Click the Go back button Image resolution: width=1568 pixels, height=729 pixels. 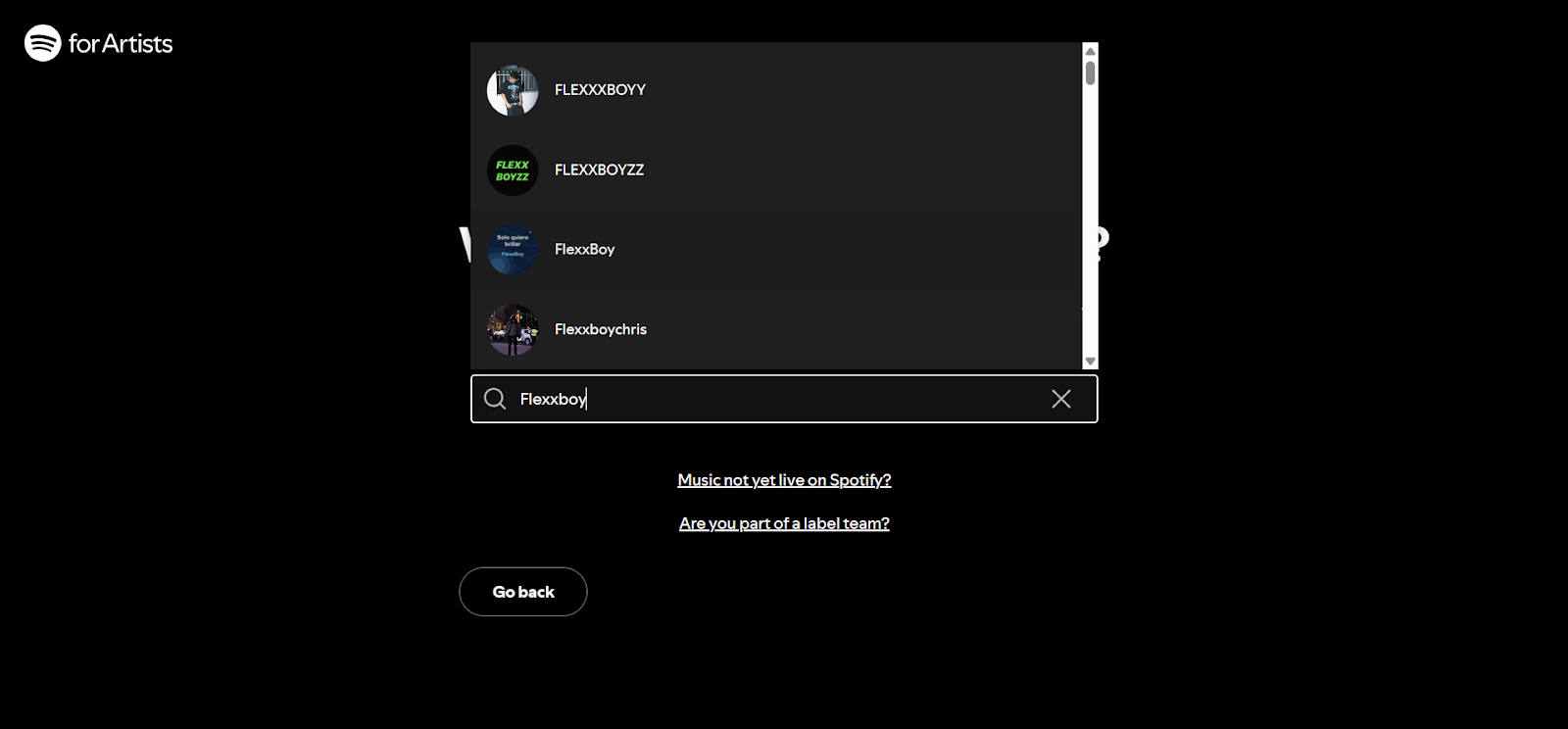(x=523, y=592)
